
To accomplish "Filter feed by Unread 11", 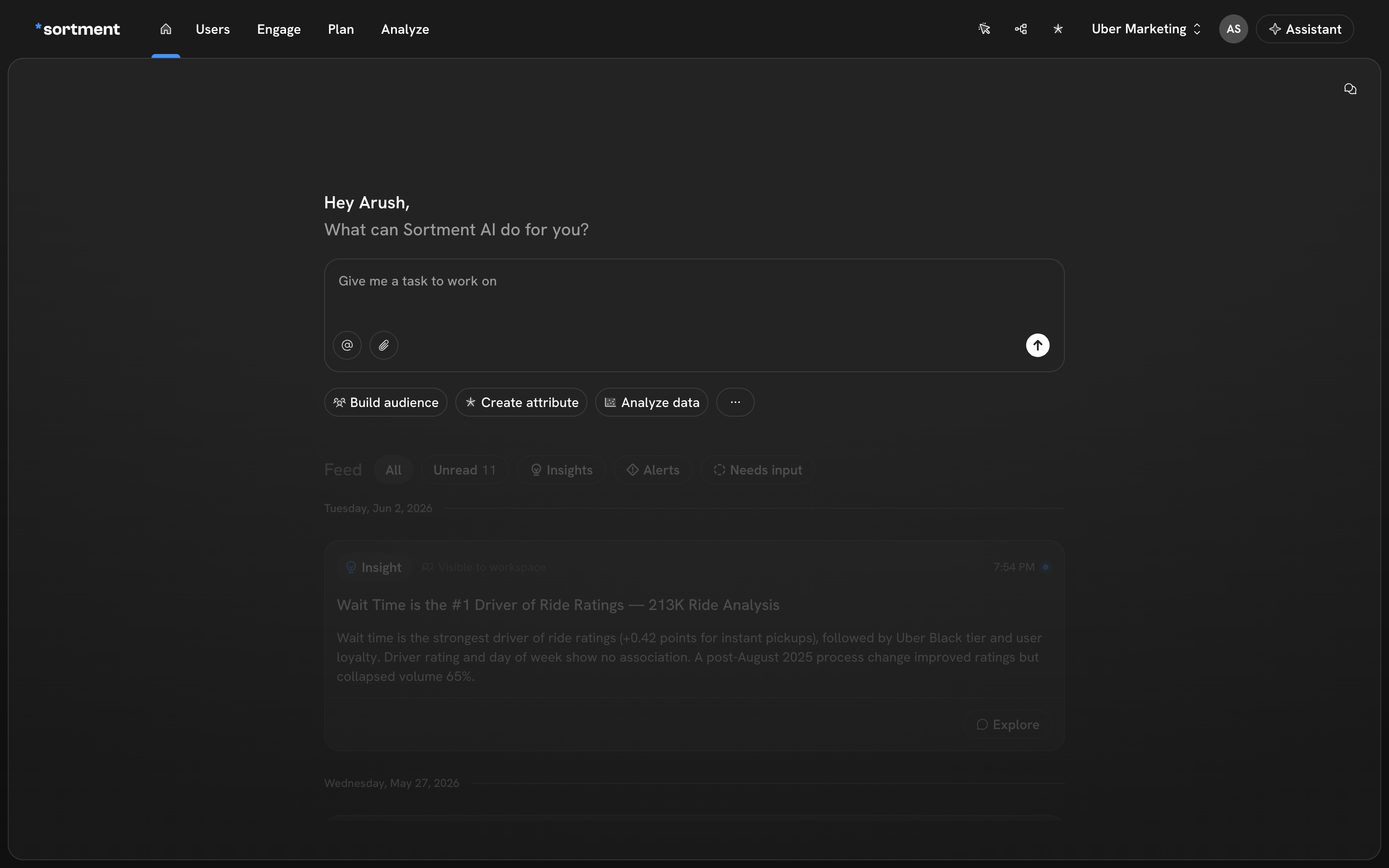I will (x=465, y=470).
